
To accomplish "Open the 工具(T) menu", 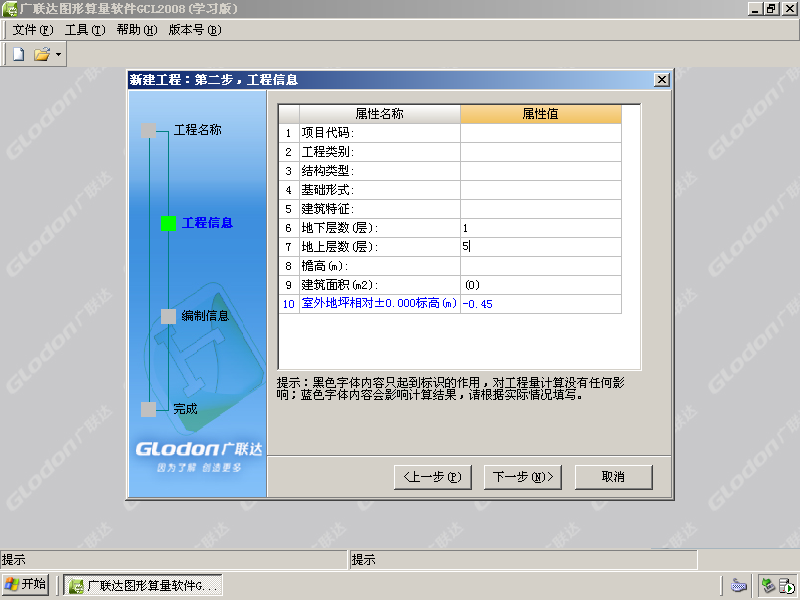I will click(x=85, y=30).
